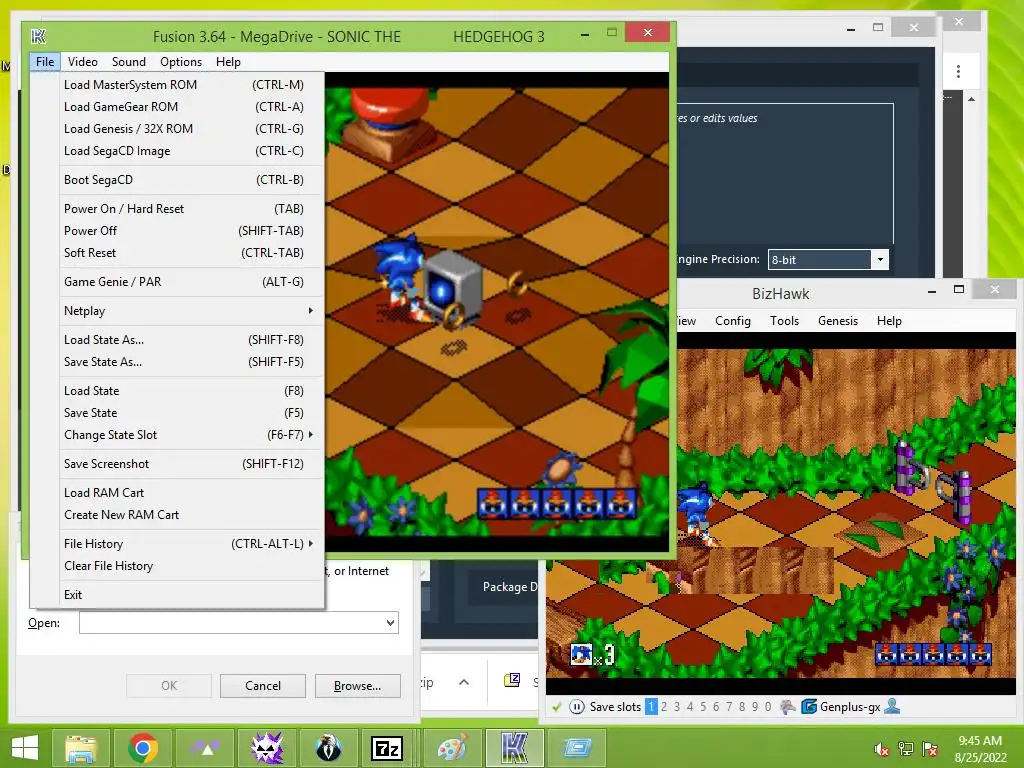Click the blue user icon in BizHawk status bar
This screenshot has width=1024, height=768.
coord(892,706)
